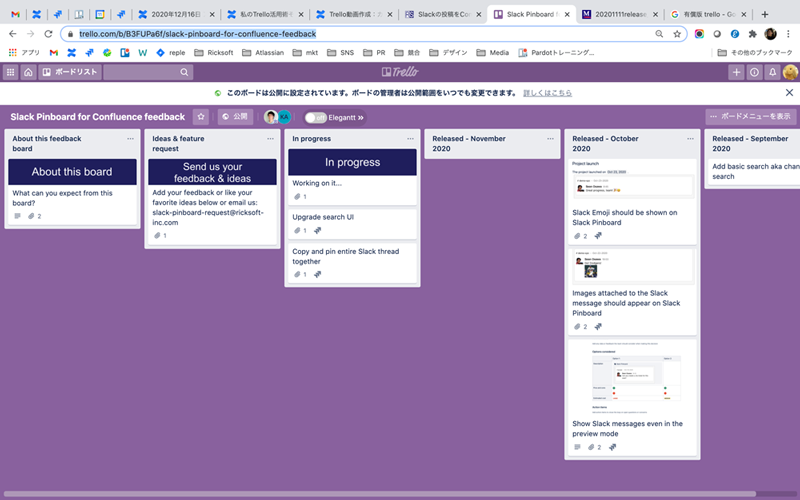Image resolution: width=800 pixels, height=500 pixels.
Task: Open the extensions puzzle icon
Action: (753, 34)
